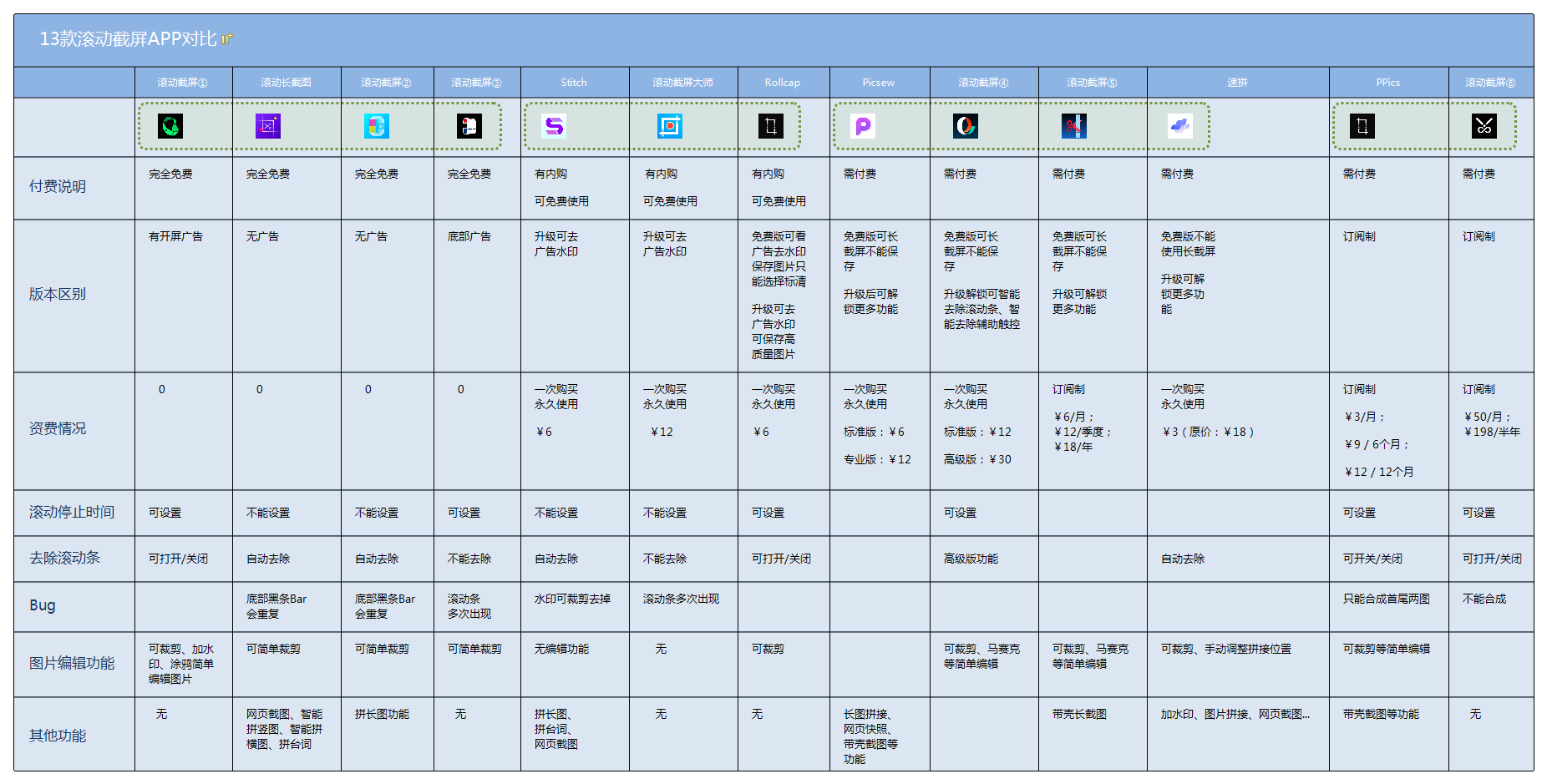The height and width of the screenshot is (784, 1547).
Task: Select the 滚动截屏⑥ column header
Action: (x=1490, y=83)
